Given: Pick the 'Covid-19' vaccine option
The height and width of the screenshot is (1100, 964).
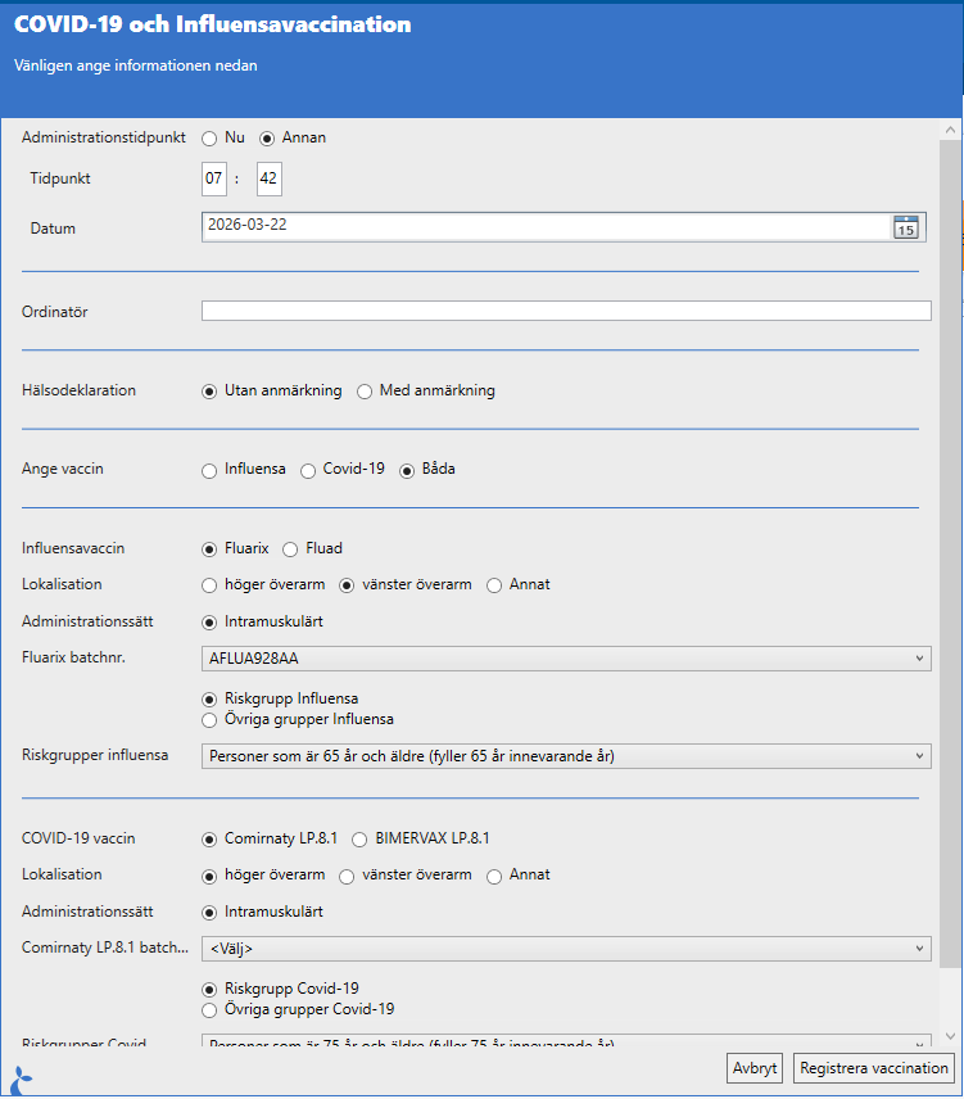Looking at the screenshot, I should pos(308,470).
